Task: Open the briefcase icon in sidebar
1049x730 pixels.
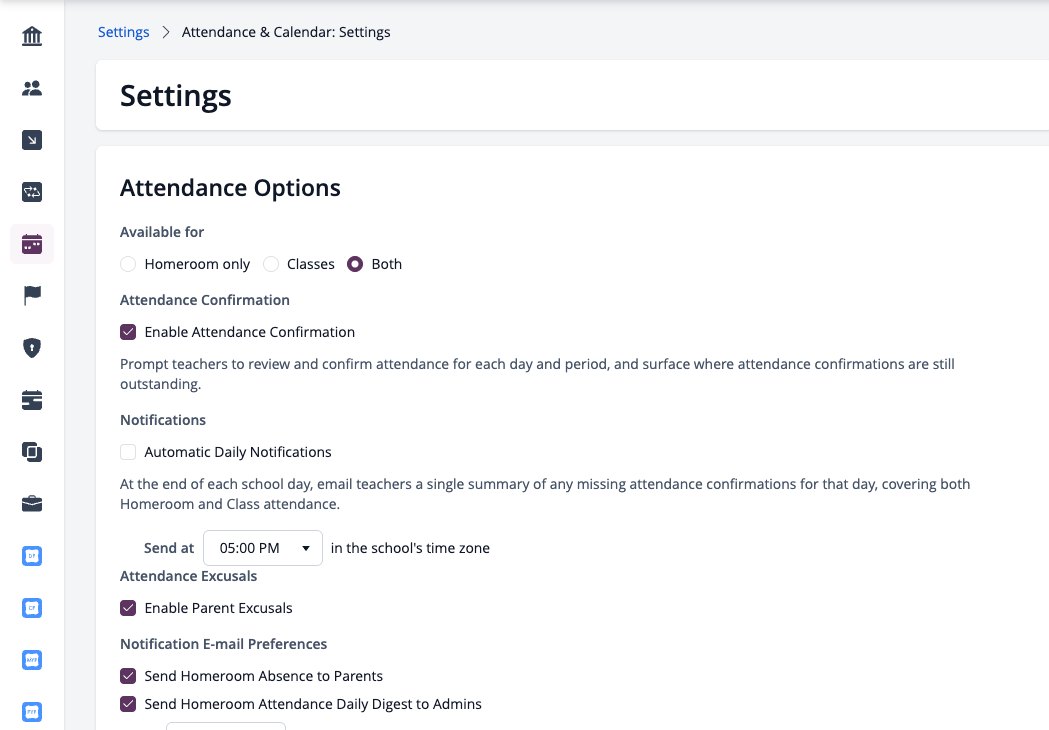Action: [31, 504]
